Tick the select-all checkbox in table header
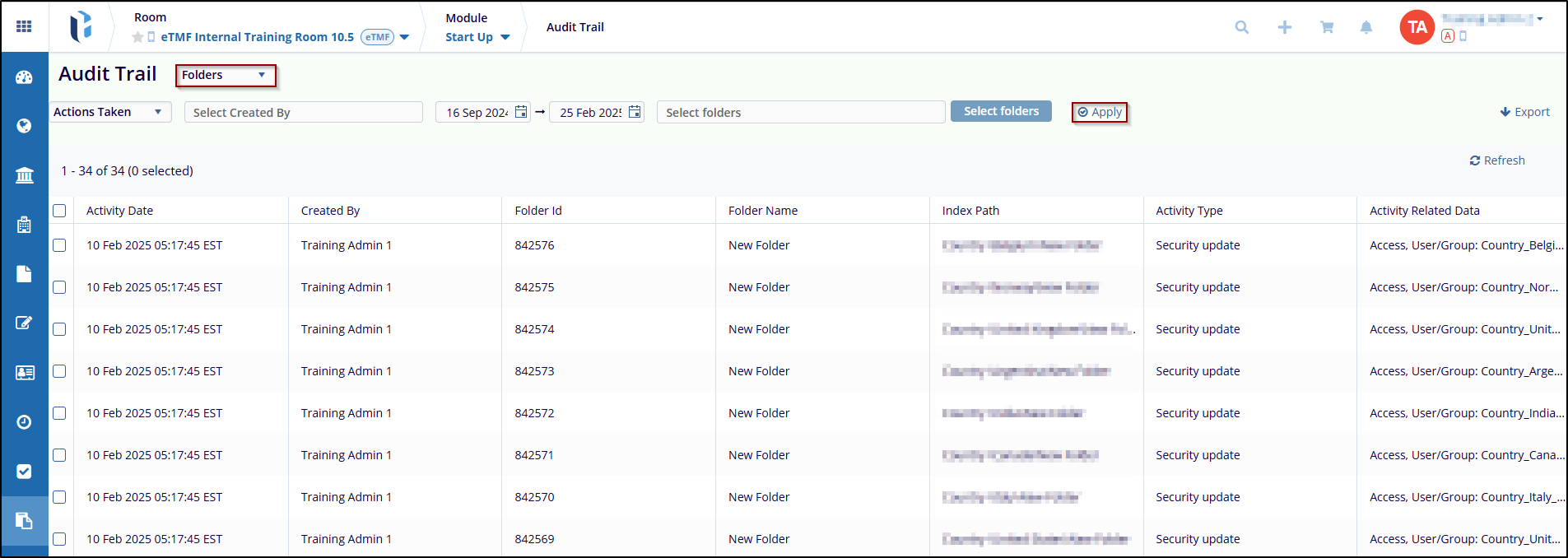 pyautogui.click(x=59, y=211)
